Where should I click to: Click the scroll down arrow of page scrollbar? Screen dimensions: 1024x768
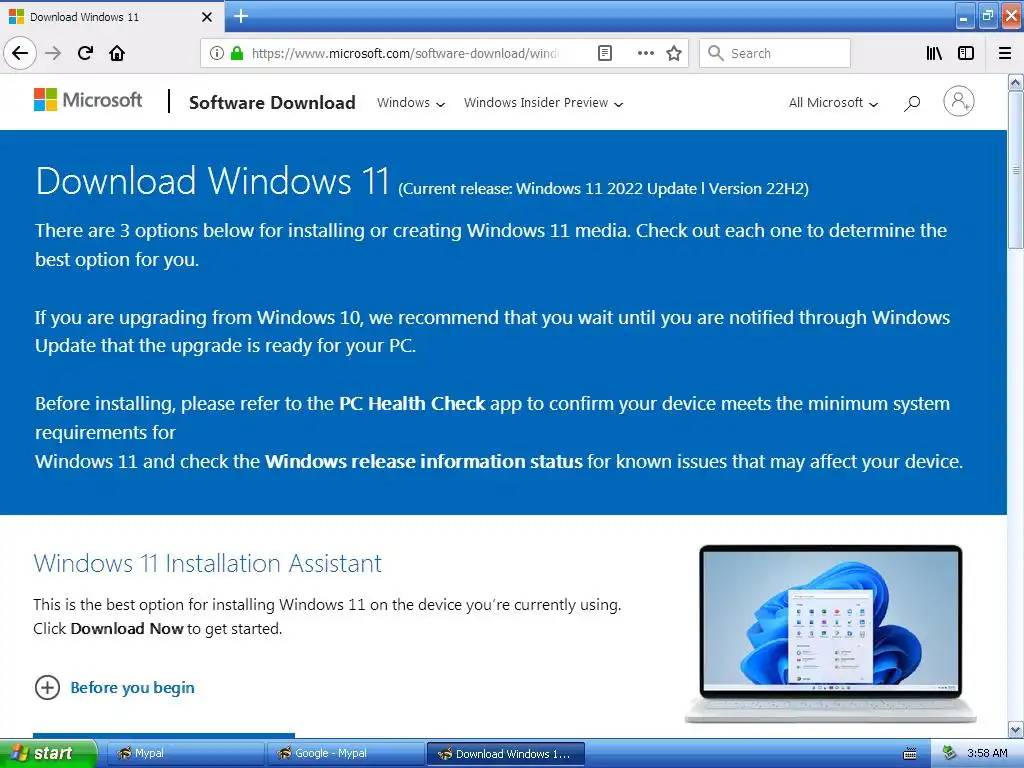[1015, 729]
